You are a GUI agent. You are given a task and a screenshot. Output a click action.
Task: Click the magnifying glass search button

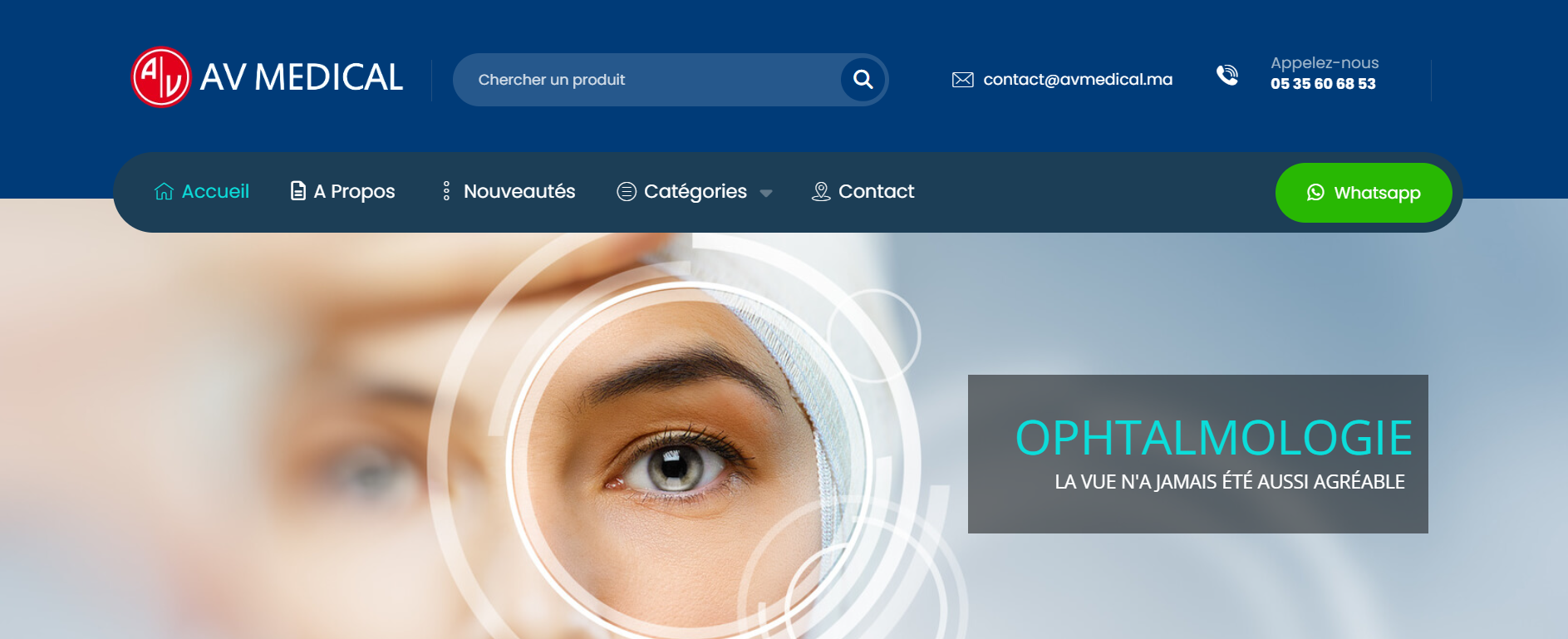coord(863,80)
